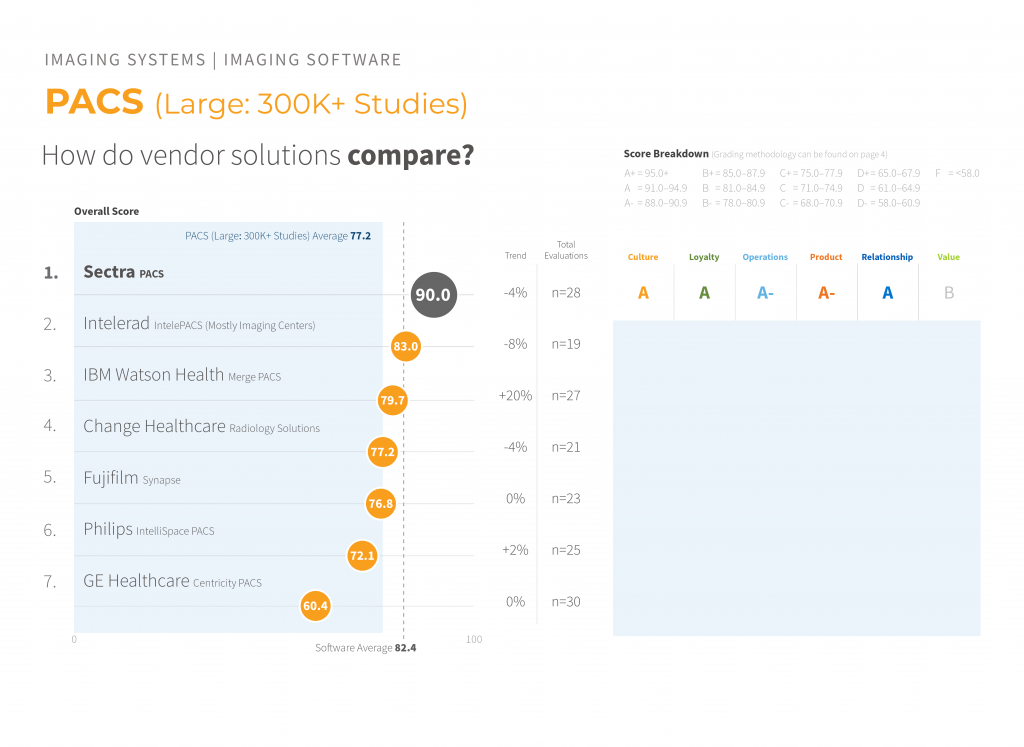
Task: Select the Product column header
Action: click(826, 257)
